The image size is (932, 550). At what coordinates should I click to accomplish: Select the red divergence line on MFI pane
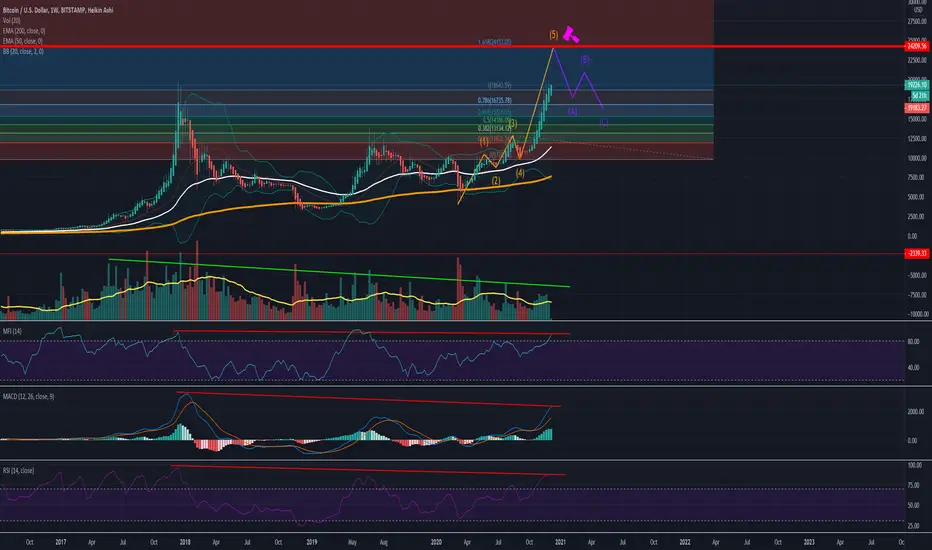(x=371, y=332)
